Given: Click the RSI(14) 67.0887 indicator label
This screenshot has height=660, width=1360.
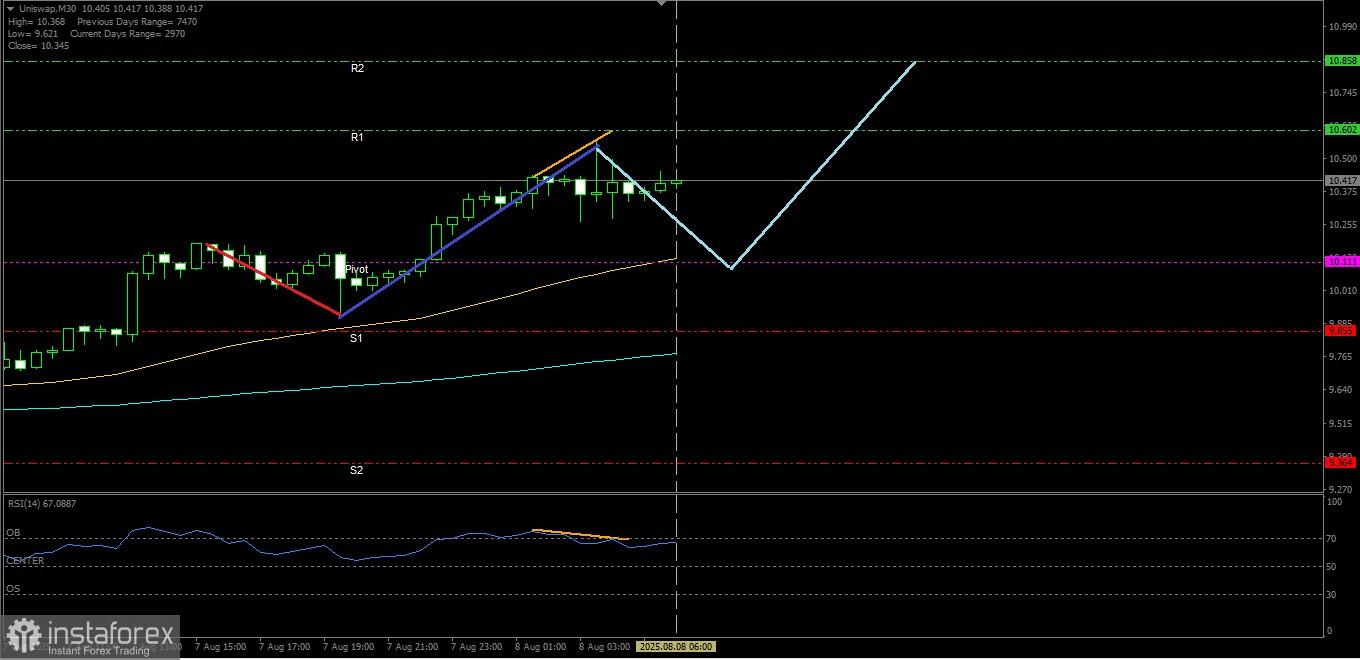Looking at the screenshot, I should point(42,503).
